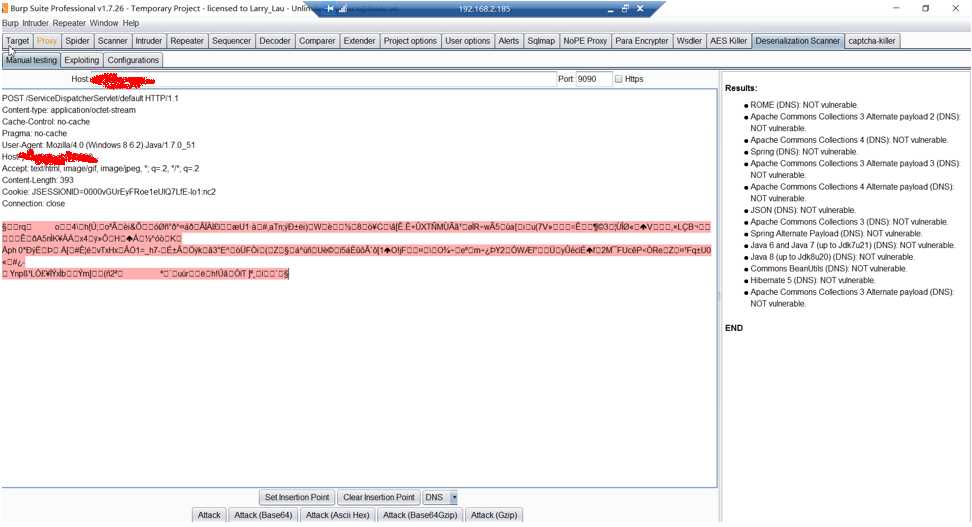The image size is (972, 527).
Task: Minimize the remote desktop session bar
Action: [611, 9]
